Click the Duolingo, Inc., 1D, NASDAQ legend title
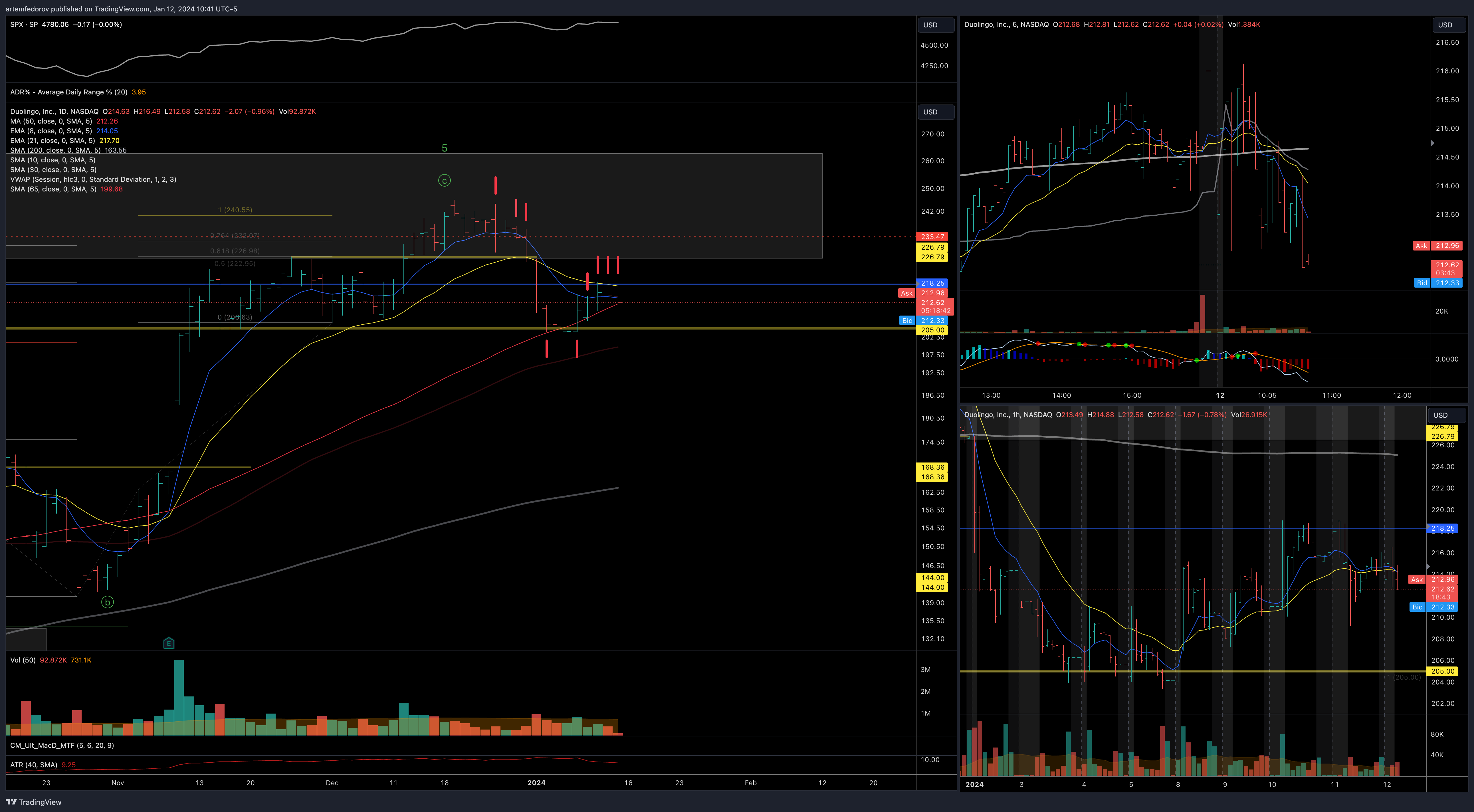 [x=54, y=112]
